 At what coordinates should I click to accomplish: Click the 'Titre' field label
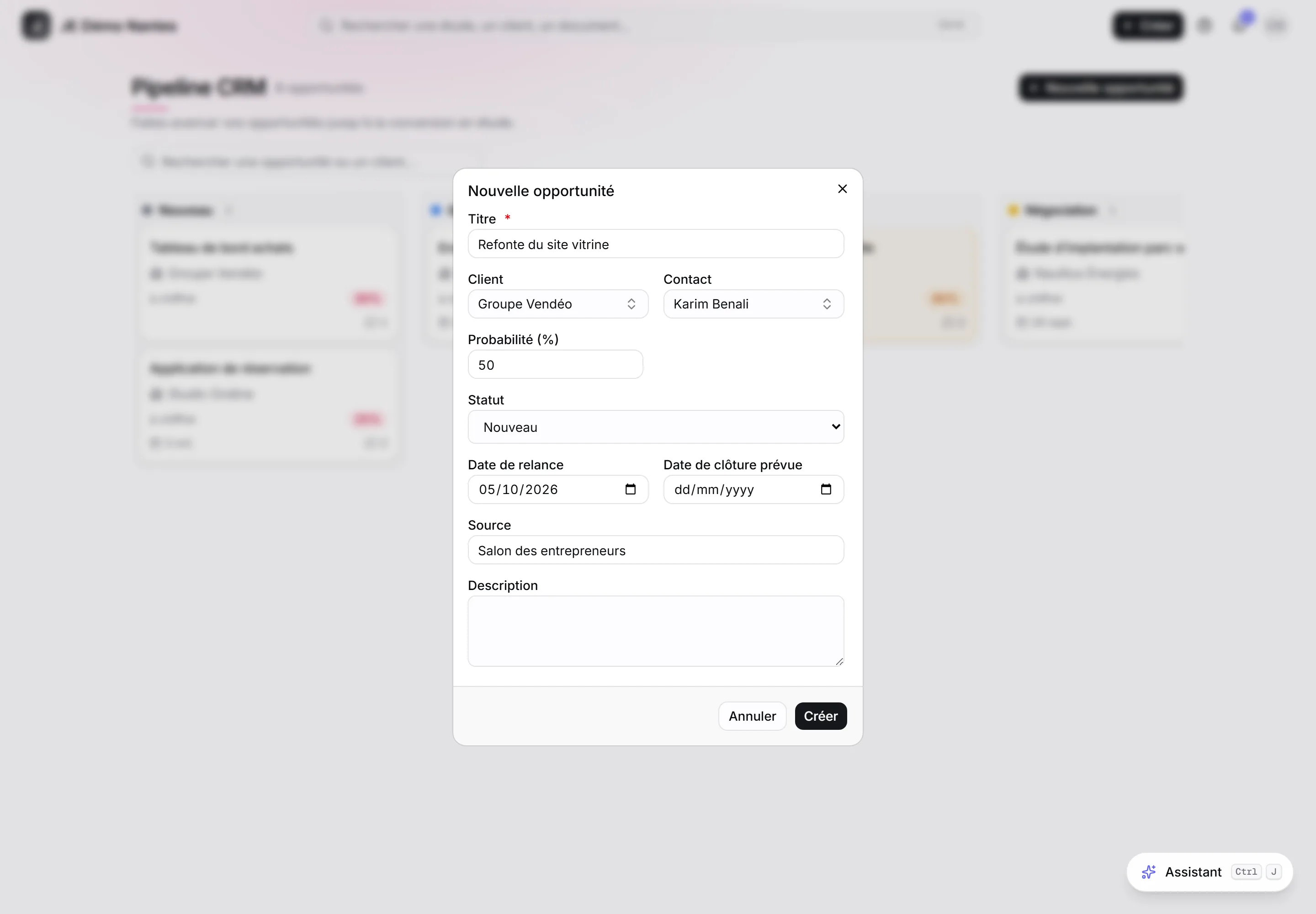click(482, 219)
